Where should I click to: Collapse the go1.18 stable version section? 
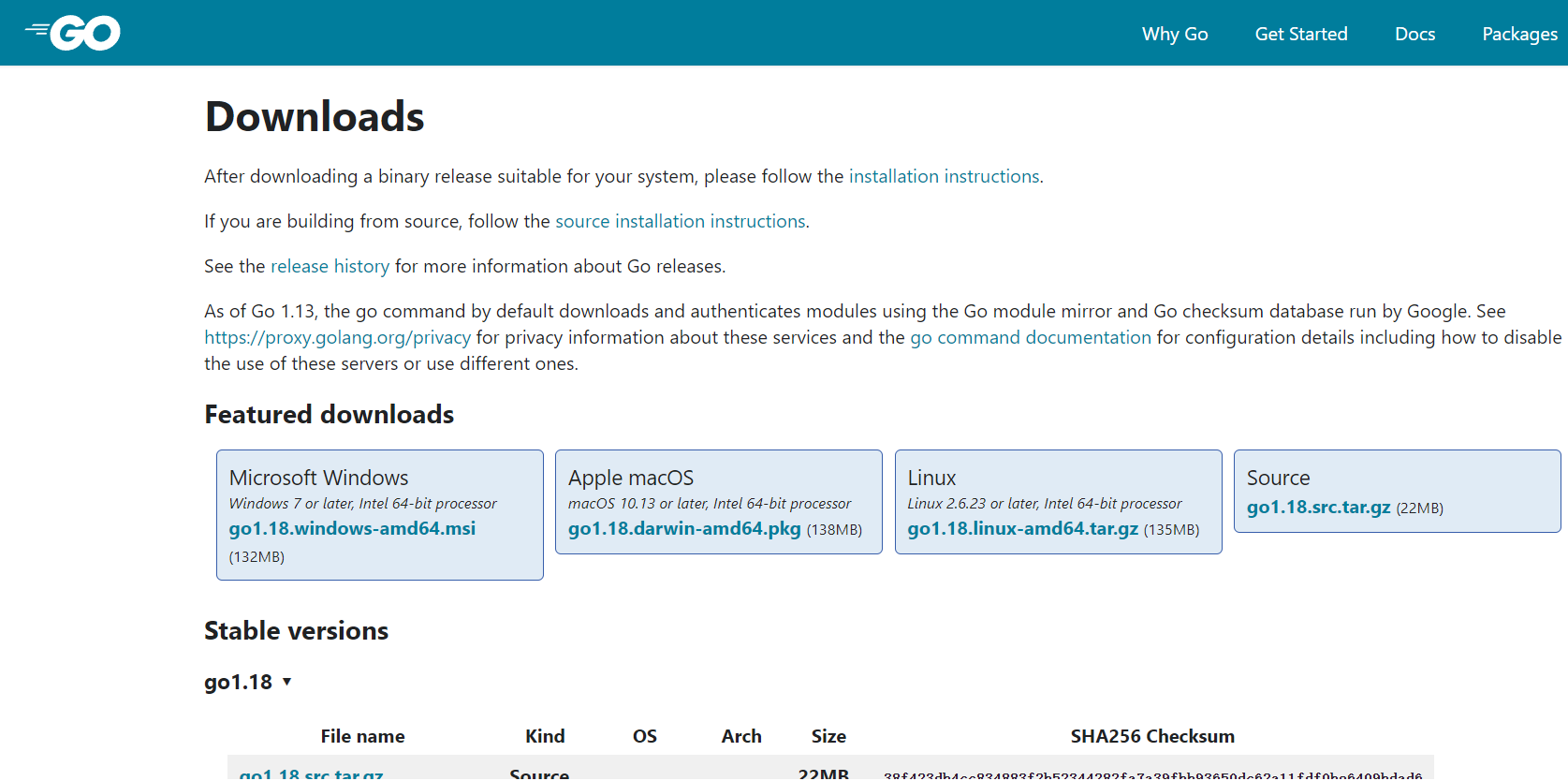pos(248,682)
